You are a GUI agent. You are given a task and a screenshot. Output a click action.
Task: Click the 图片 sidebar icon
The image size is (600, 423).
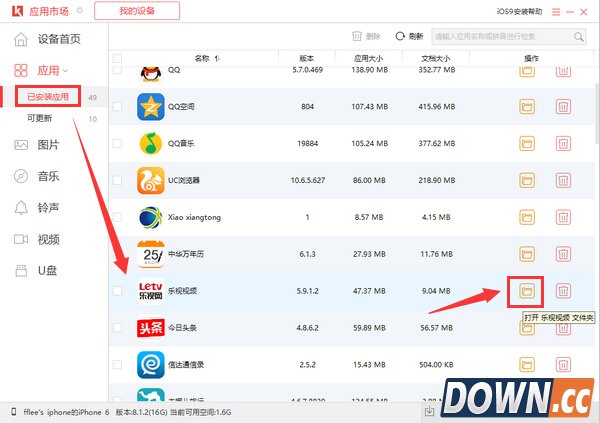(21, 145)
